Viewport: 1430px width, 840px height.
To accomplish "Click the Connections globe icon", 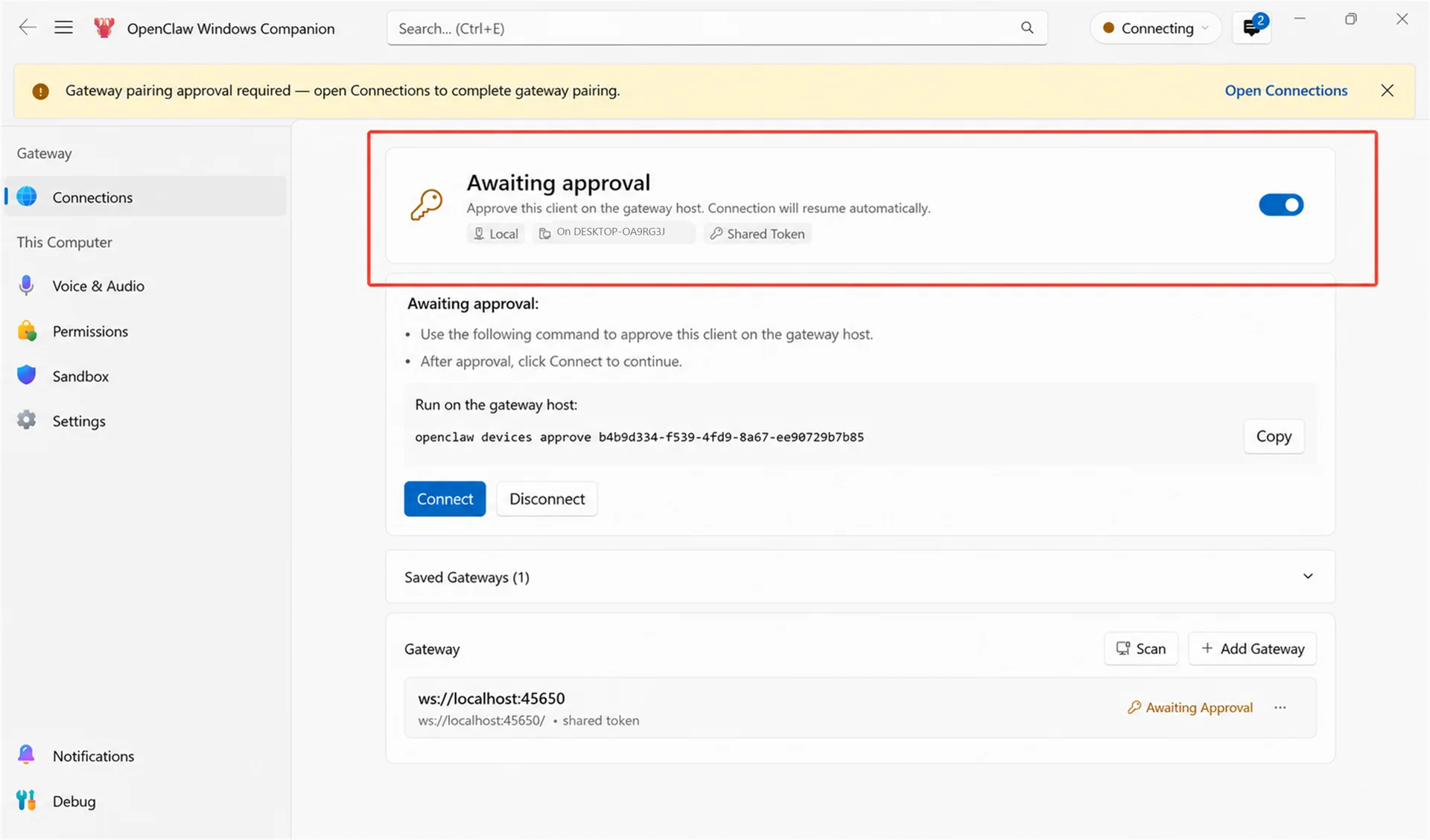I will click(x=27, y=197).
